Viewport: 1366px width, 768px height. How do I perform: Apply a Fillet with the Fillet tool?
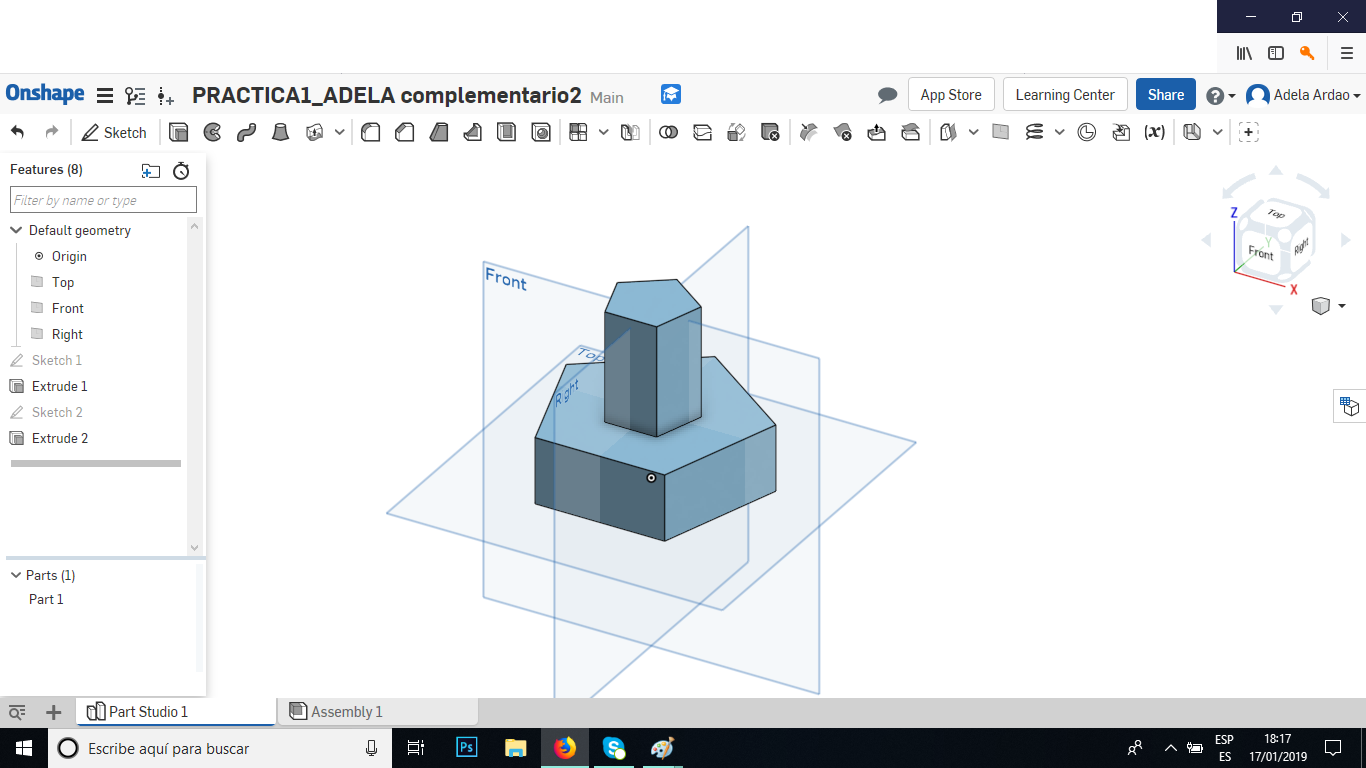click(370, 132)
